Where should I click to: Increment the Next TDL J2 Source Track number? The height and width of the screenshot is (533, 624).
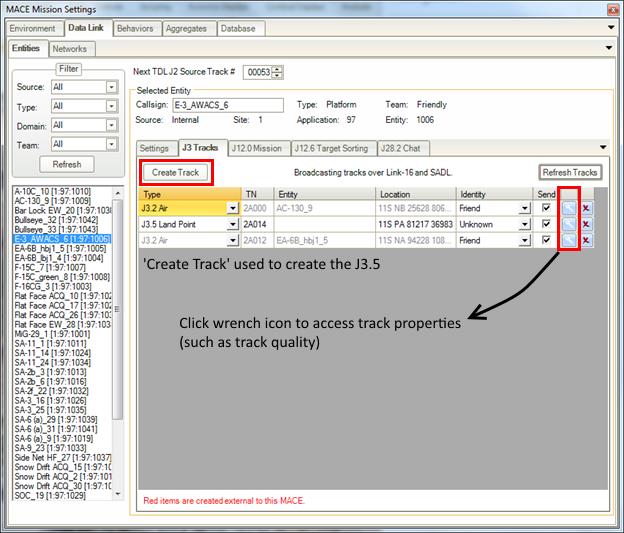point(279,68)
